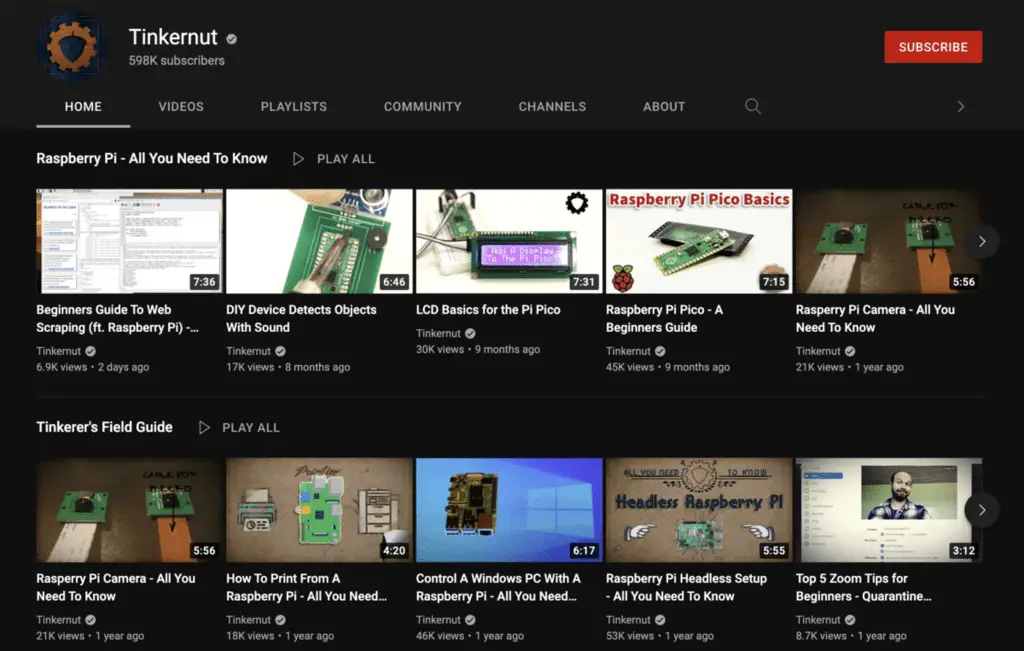The height and width of the screenshot is (651, 1024).
Task: Click the 4:20 duration badge
Action: click(x=394, y=550)
